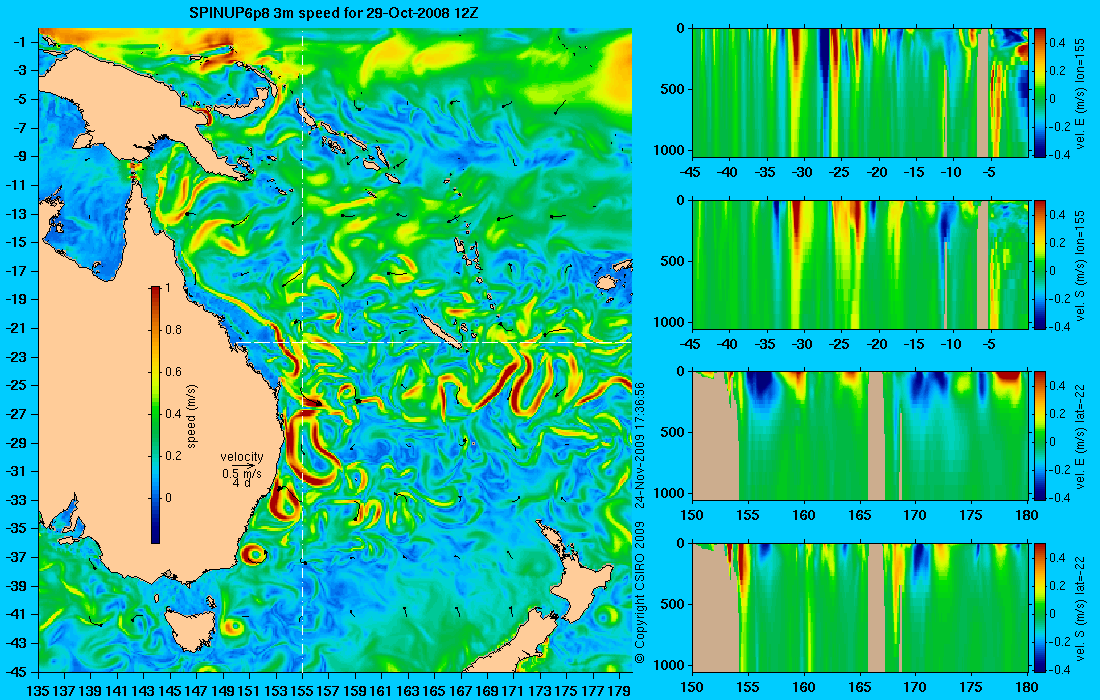The image size is (1100, 700).
Task: Click the '-30' tick on top cross-section axis
Action: [x=802, y=173]
